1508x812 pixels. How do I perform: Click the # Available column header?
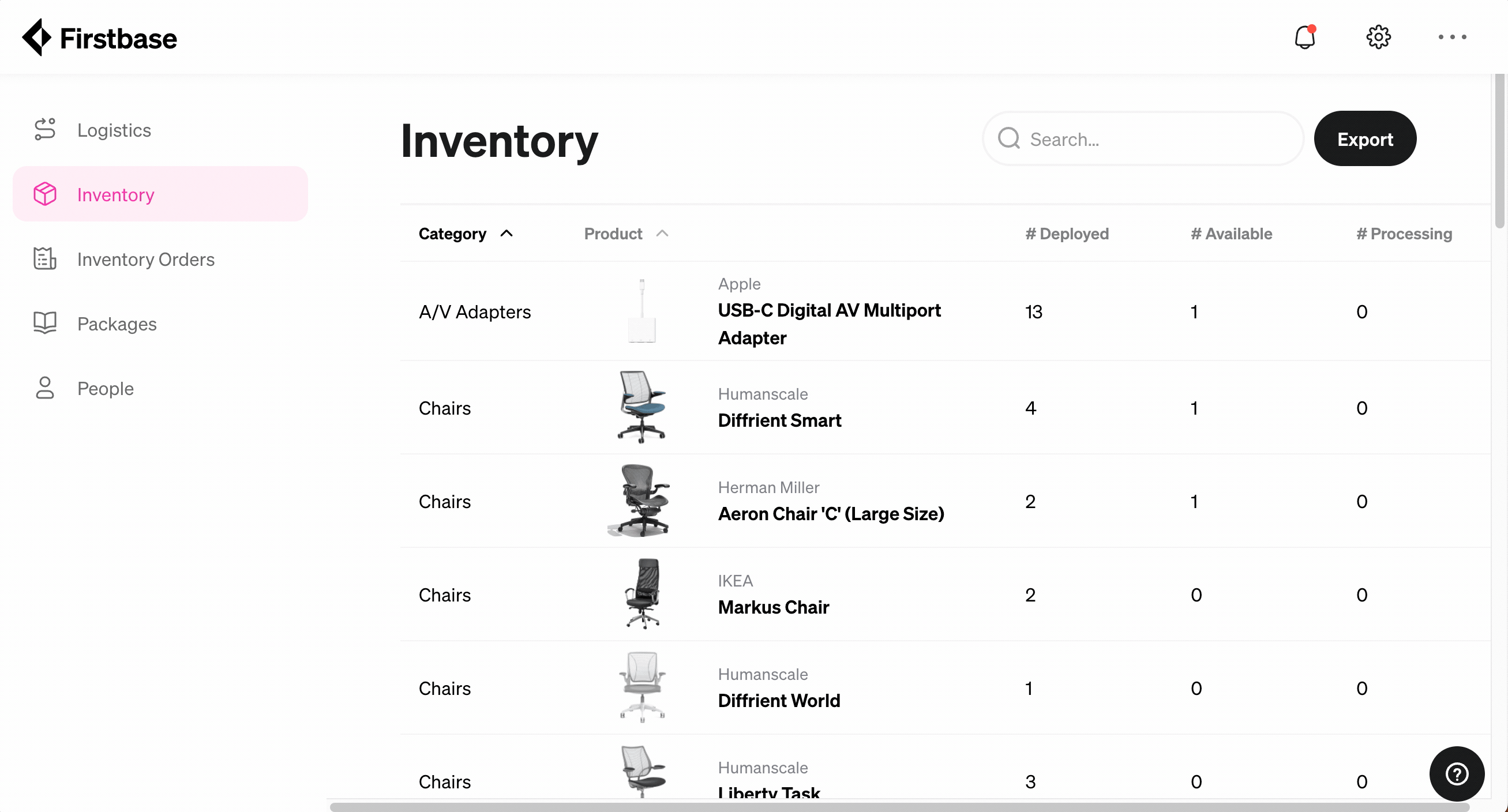tap(1231, 234)
